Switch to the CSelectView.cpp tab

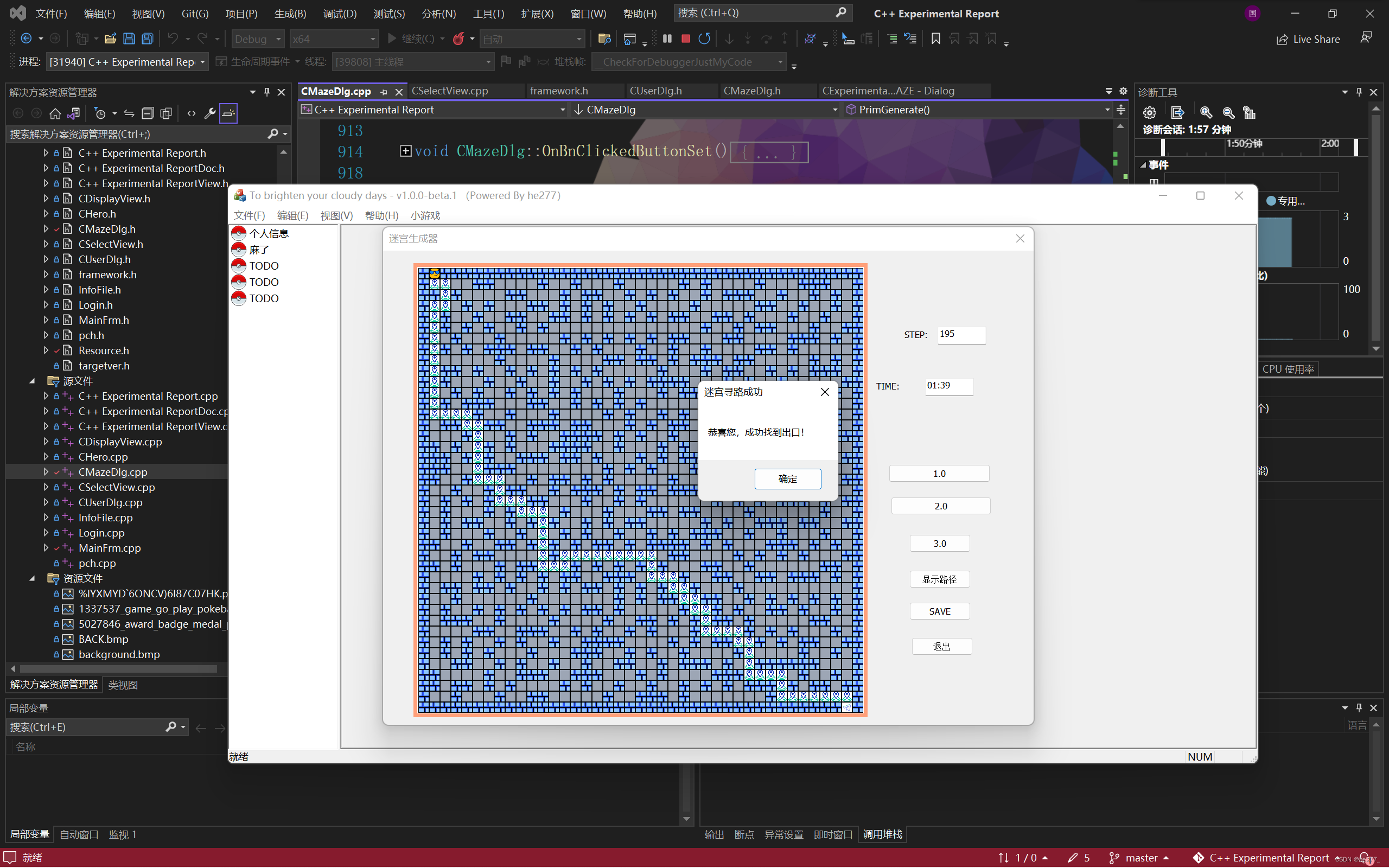(449, 91)
